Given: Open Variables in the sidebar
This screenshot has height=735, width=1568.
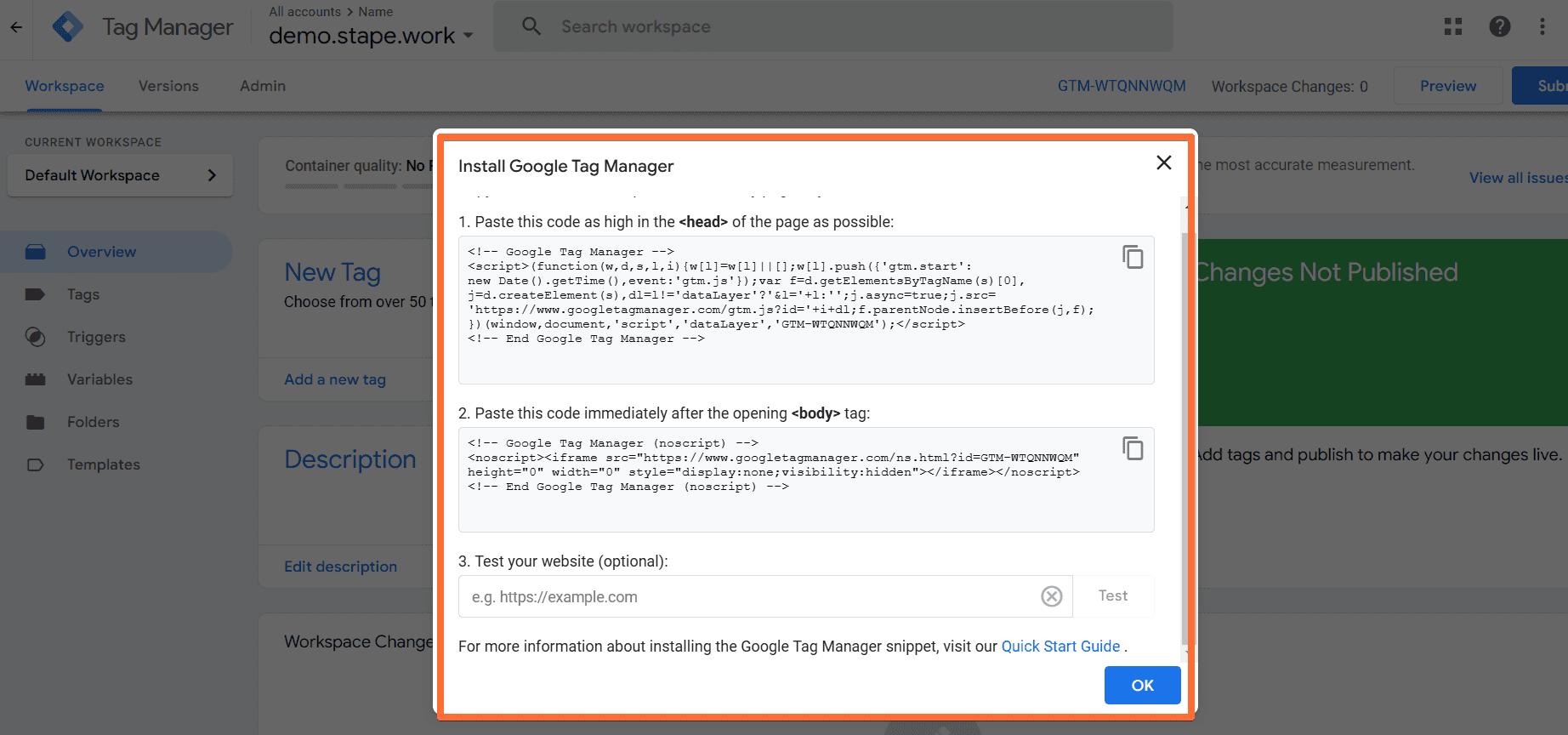Looking at the screenshot, I should pos(99,379).
